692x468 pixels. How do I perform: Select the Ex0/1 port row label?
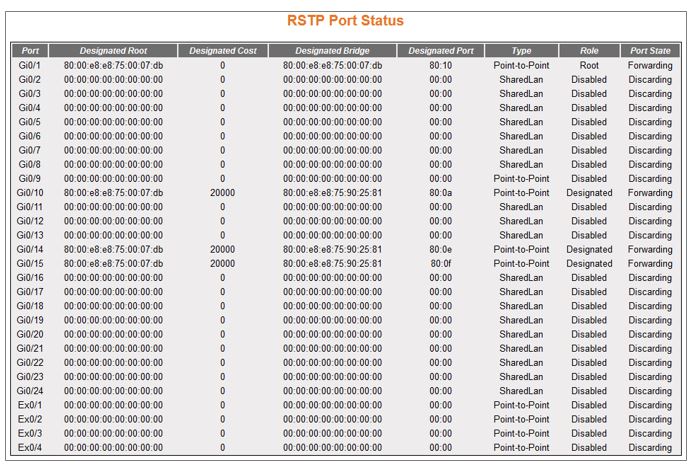[29, 405]
